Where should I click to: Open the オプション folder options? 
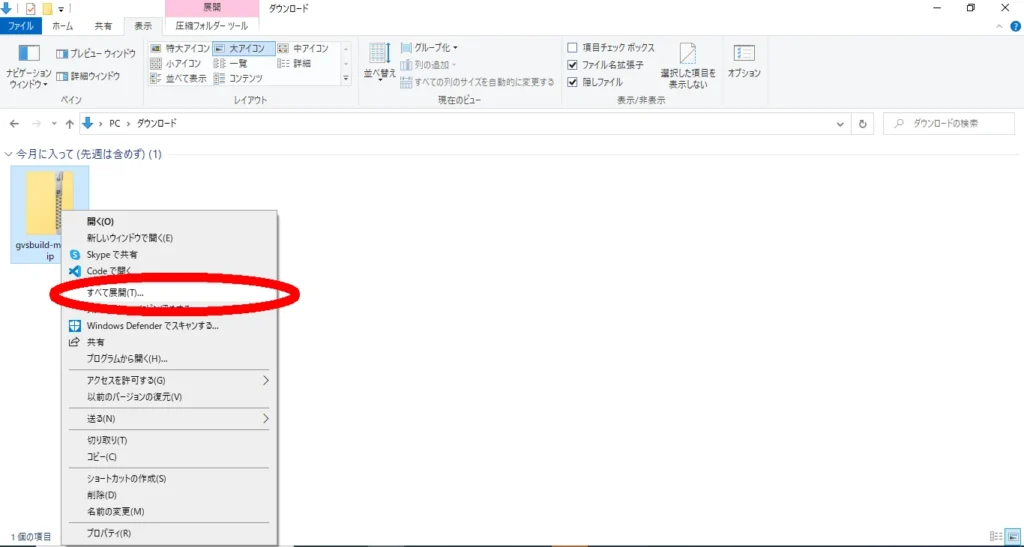point(744,62)
